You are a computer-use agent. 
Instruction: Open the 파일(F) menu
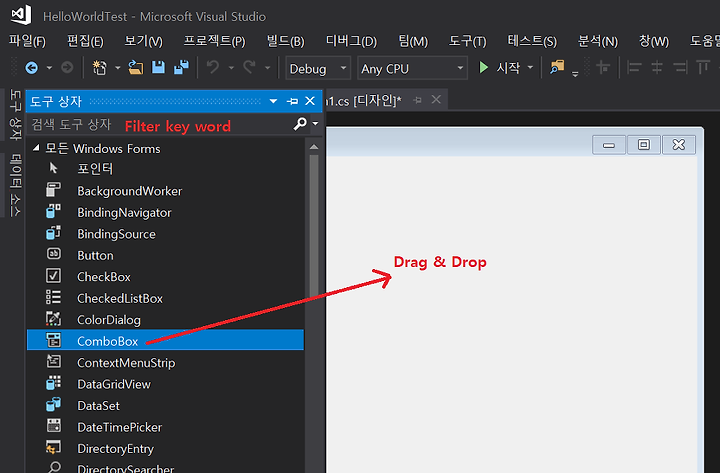coord(27,41)
